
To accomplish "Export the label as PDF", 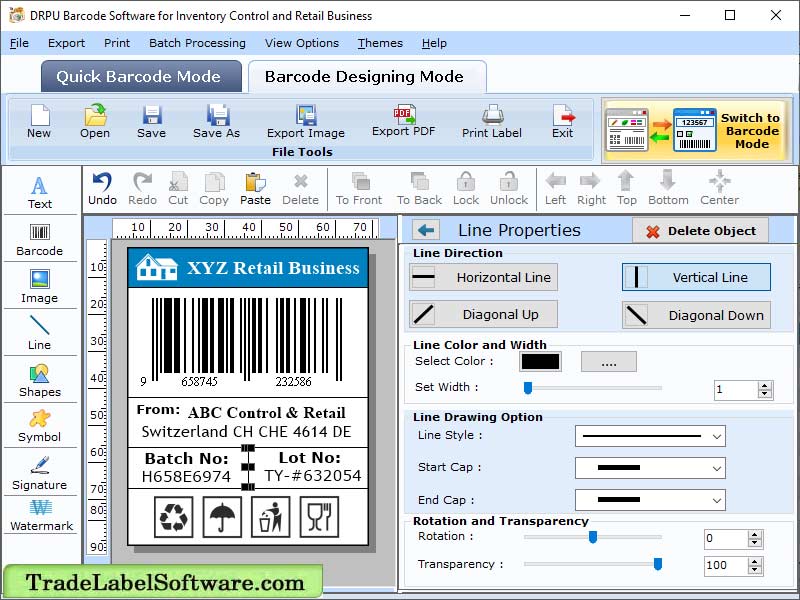I will [405, 122].
